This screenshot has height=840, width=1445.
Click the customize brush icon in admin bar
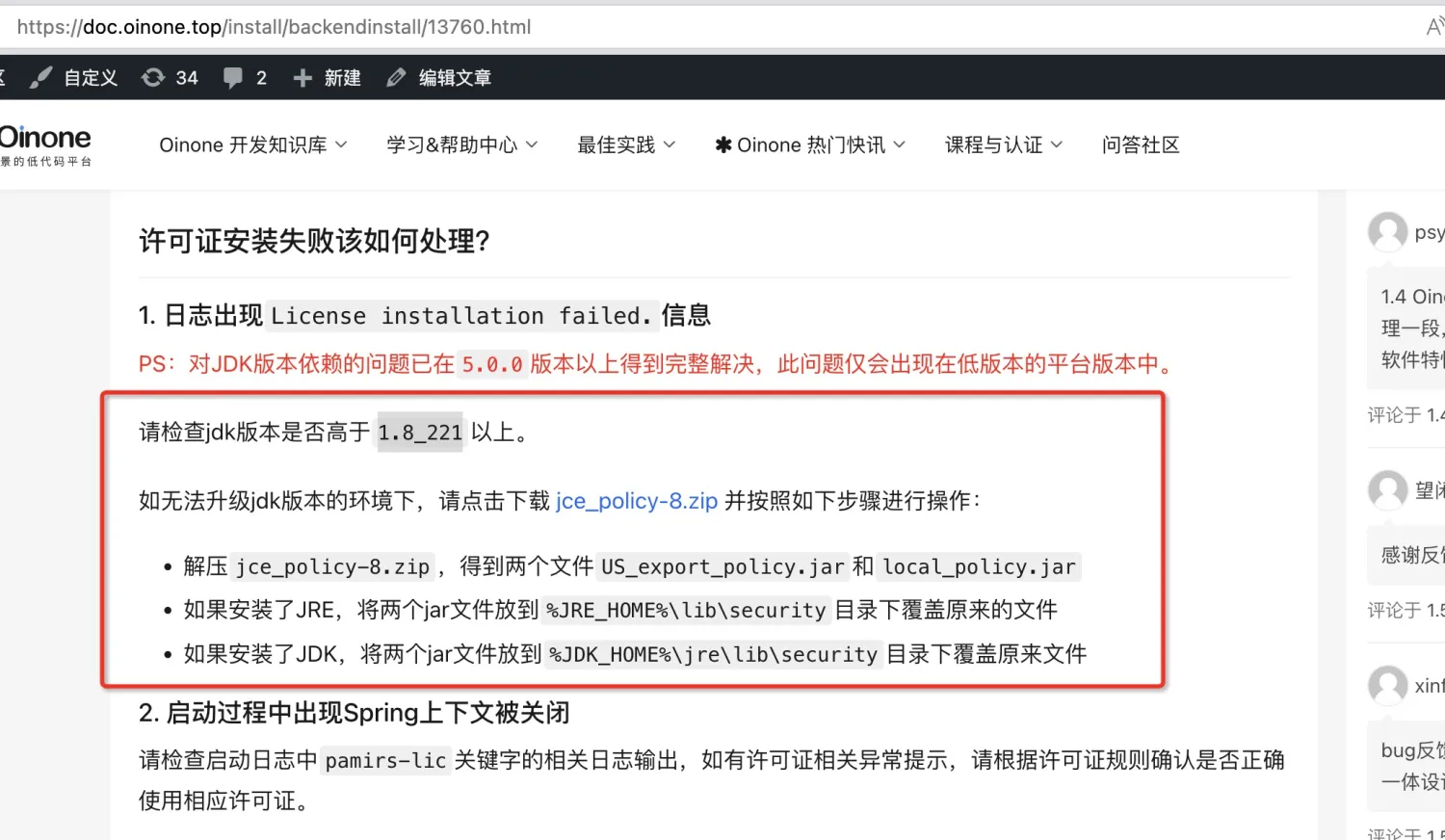(x=40, y=78)
